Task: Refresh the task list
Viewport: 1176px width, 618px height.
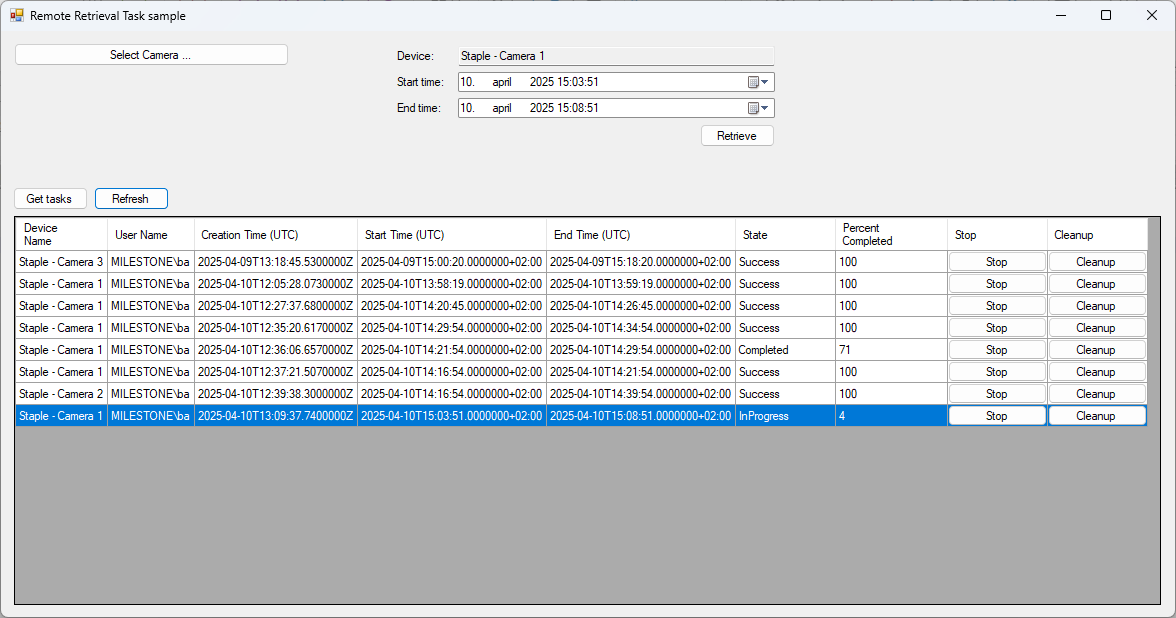Action: pyautogui.click(x=131, y=199)
